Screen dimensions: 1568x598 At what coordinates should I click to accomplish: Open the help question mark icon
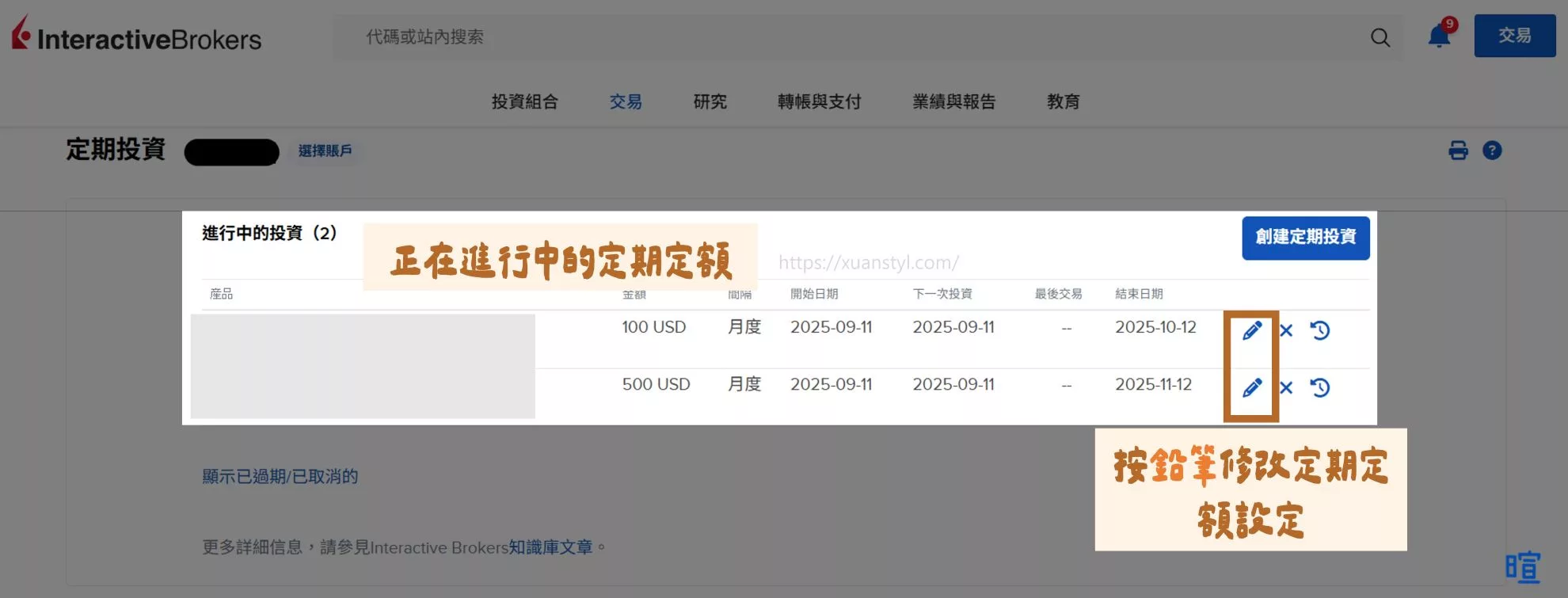pyautogui.click(x=1492, y=150)
